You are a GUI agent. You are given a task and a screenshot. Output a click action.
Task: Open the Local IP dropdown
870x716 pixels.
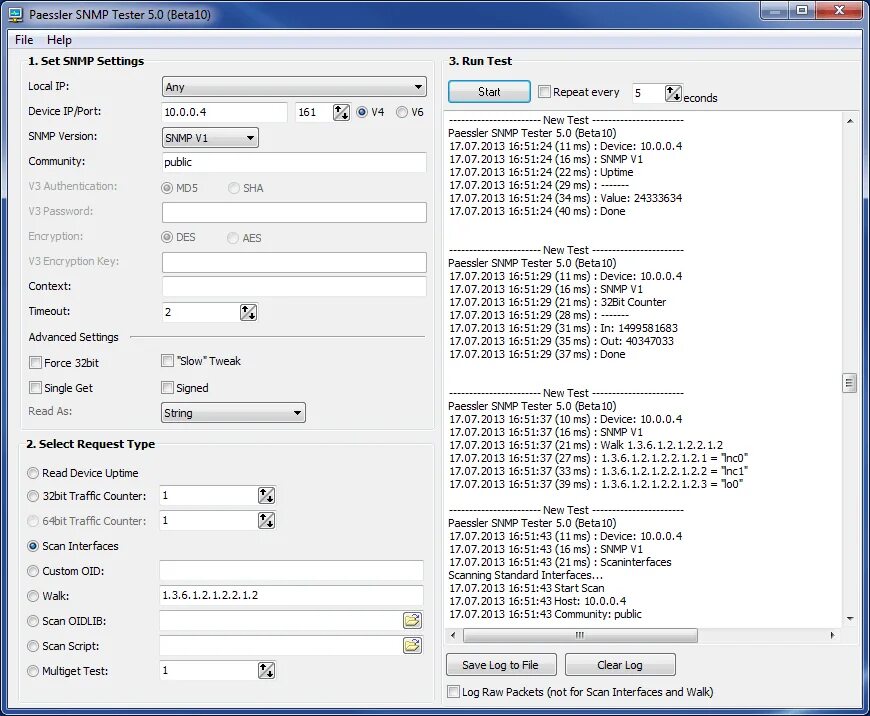pos(294,87)
